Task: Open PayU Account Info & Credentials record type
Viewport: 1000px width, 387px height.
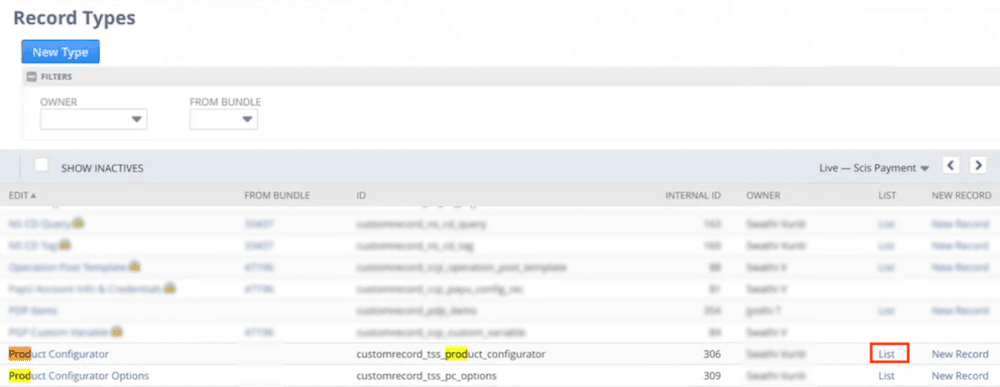Action: coord(85,289)
